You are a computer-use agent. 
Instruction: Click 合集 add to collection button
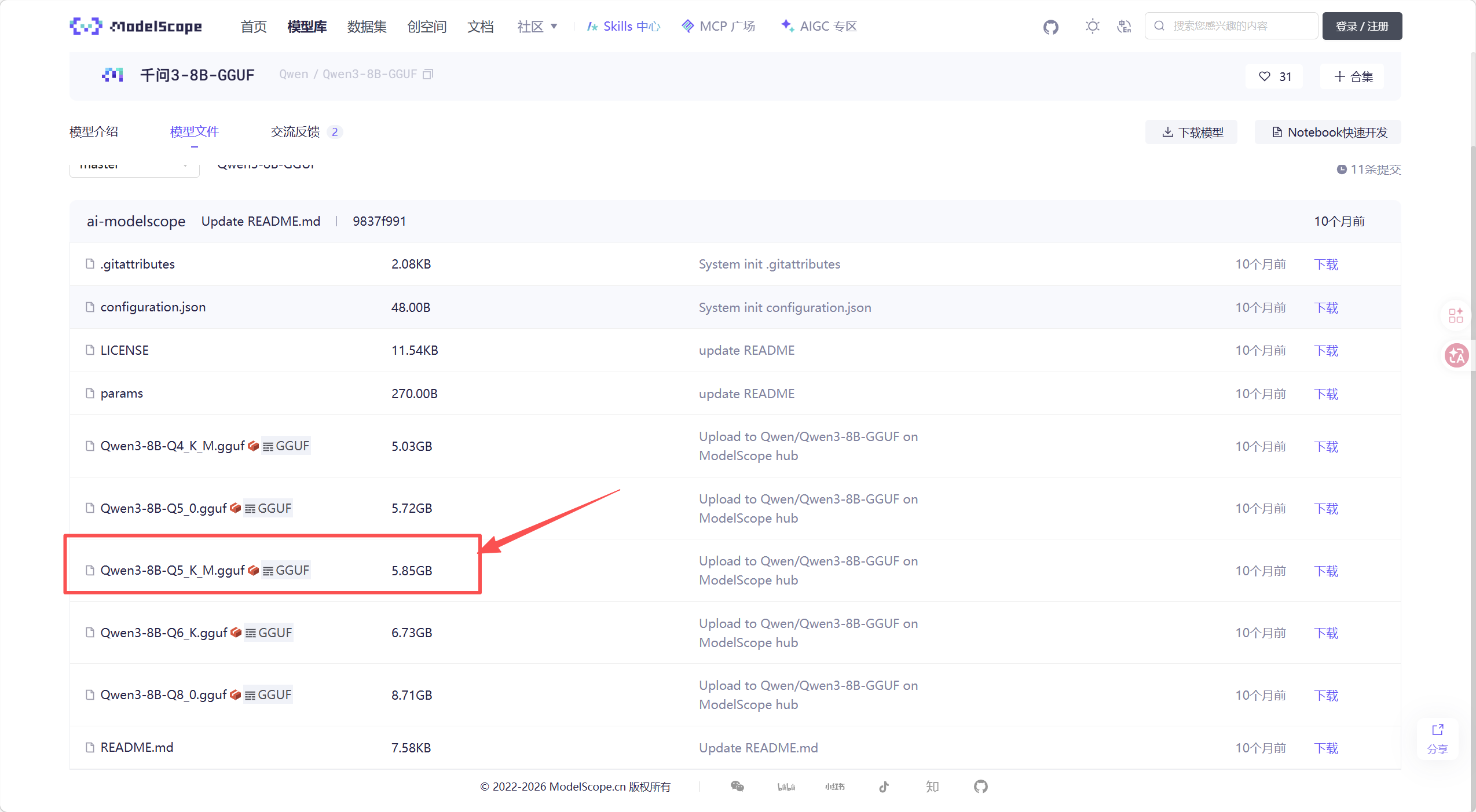pyautogui.click(x=1353, y=76)
